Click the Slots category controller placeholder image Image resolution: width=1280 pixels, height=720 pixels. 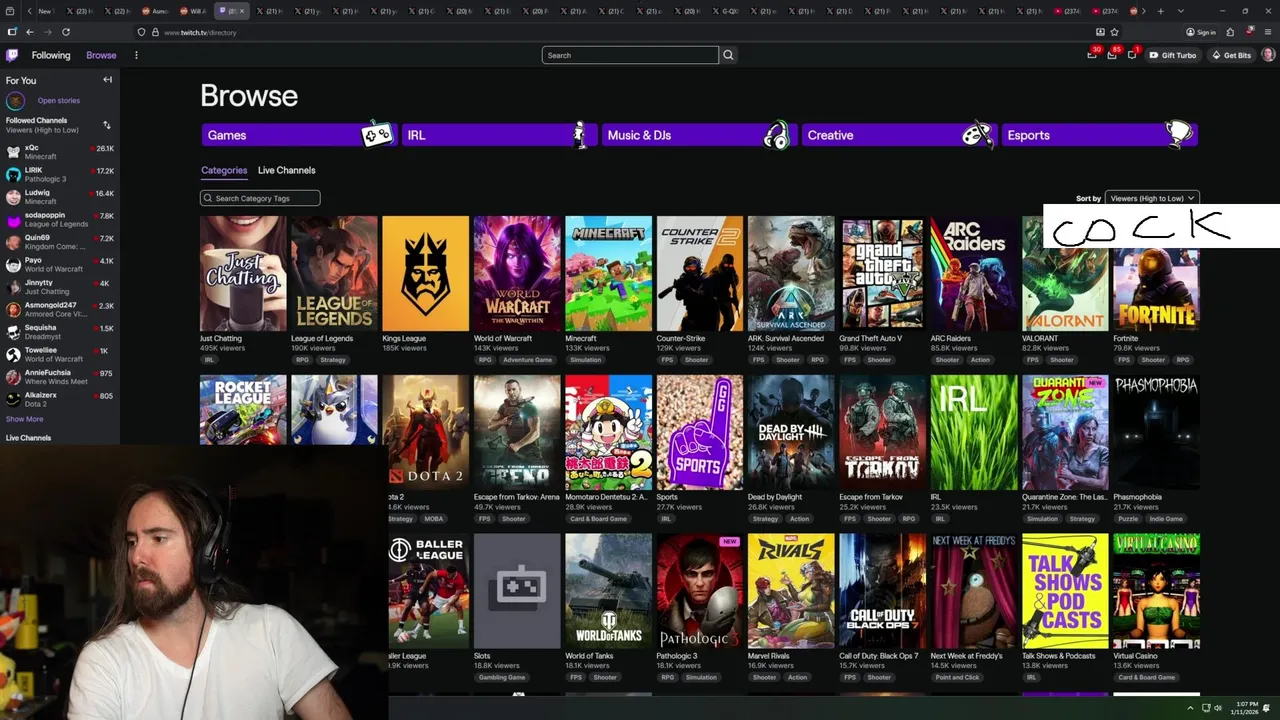click(517, 590)
